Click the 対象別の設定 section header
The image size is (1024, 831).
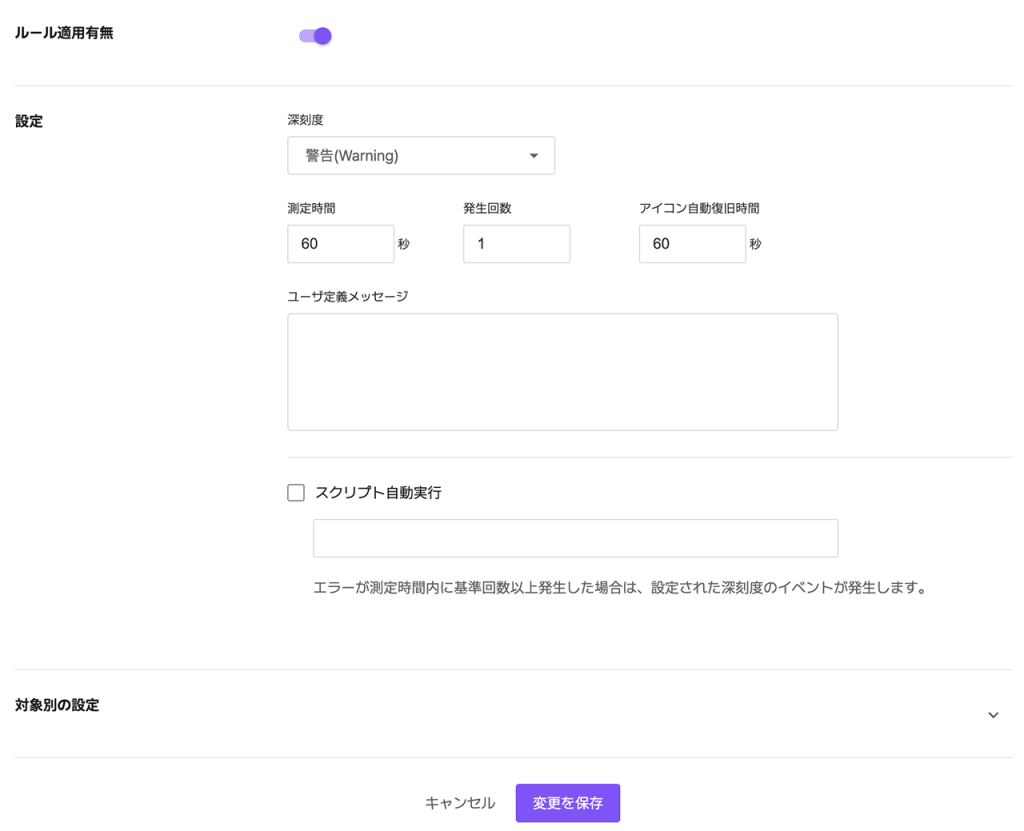[x=57, y=705]
